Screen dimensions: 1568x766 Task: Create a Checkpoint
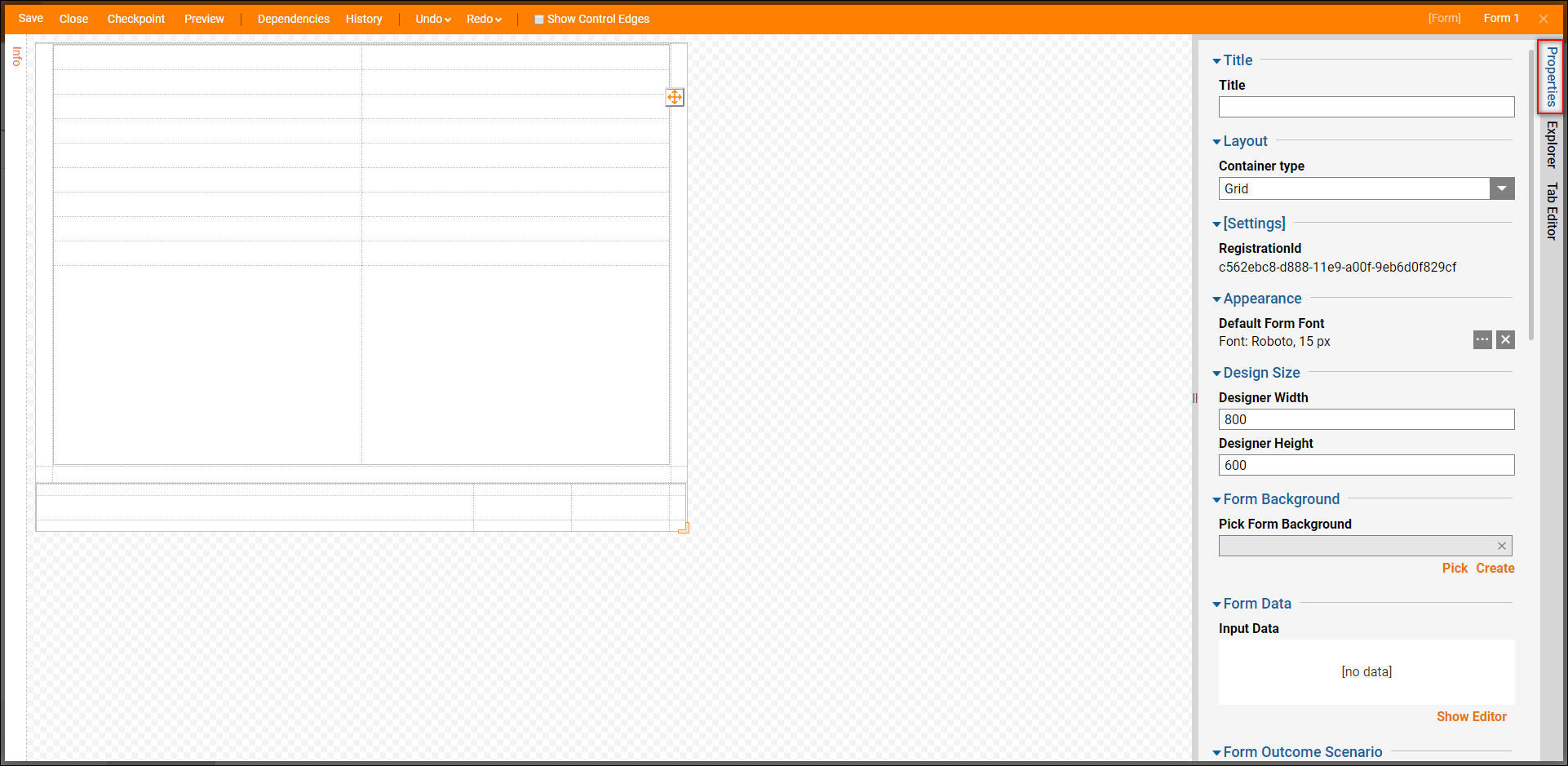coord(136,19)
